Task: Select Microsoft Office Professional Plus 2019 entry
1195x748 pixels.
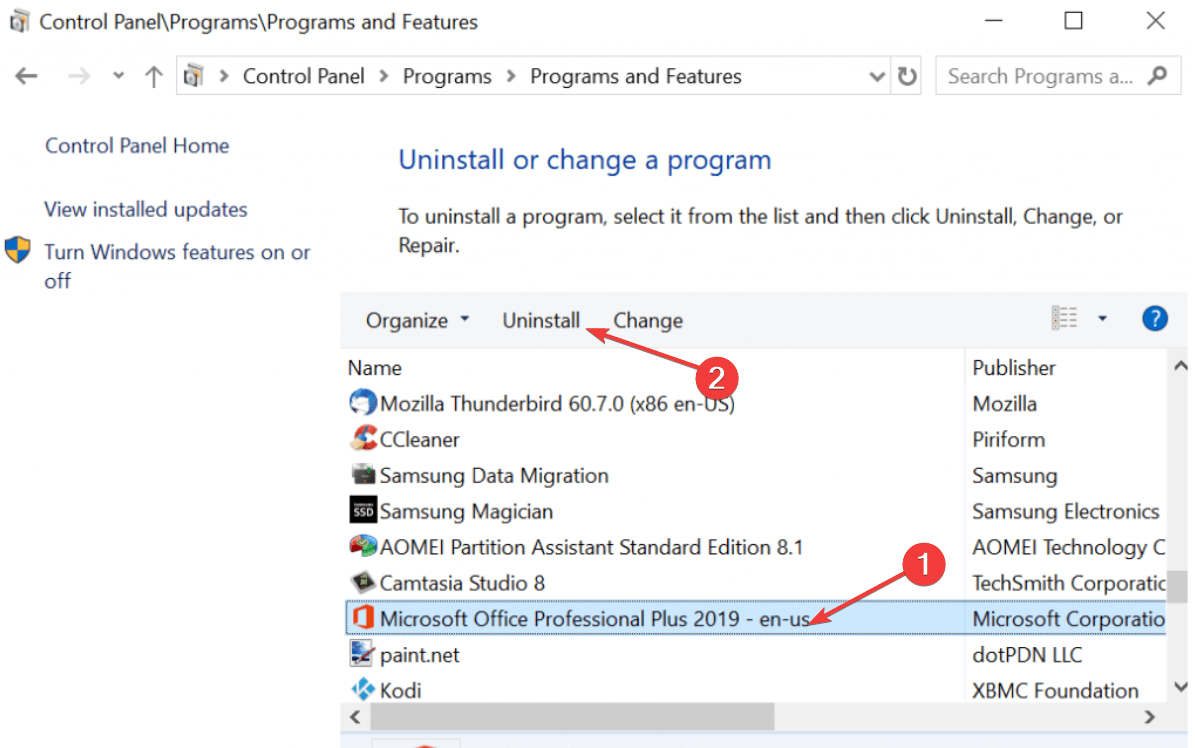Action: click(594, 618)
